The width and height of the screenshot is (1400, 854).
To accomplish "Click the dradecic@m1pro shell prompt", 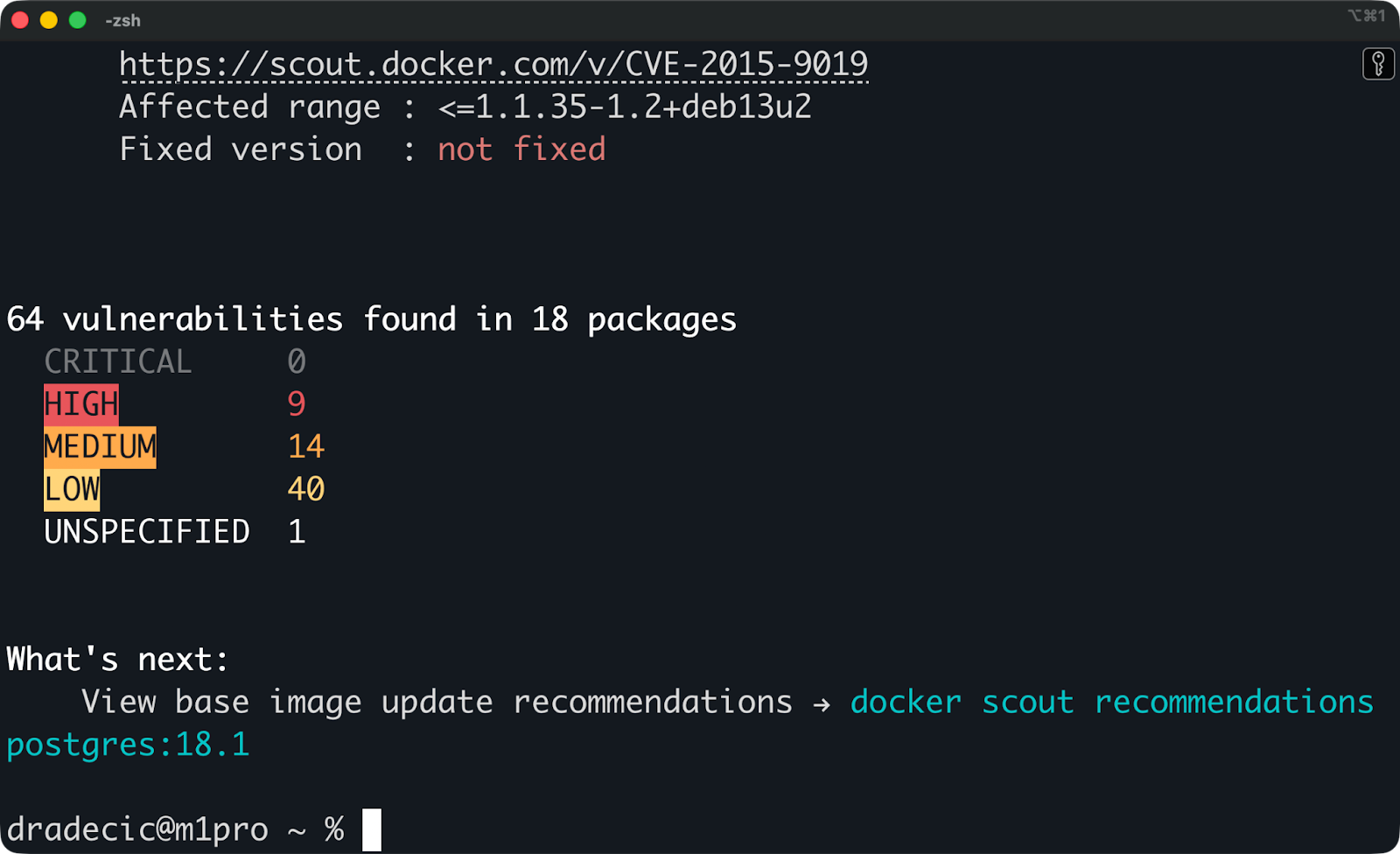I will point(136,828).
